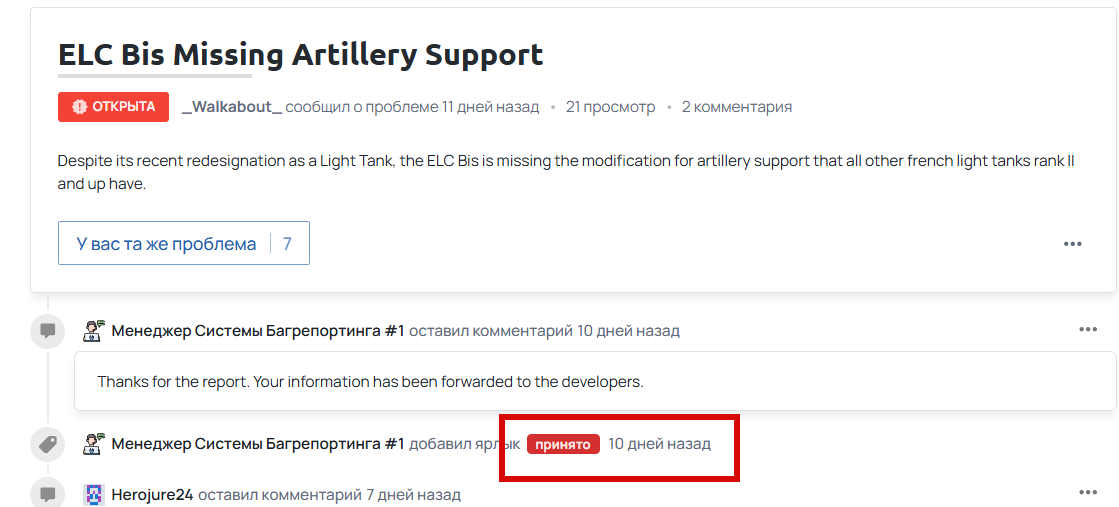Click the manager avatar beside the first comment
The width and height of the screenshot is (1119, 507).
pos(94,331)
